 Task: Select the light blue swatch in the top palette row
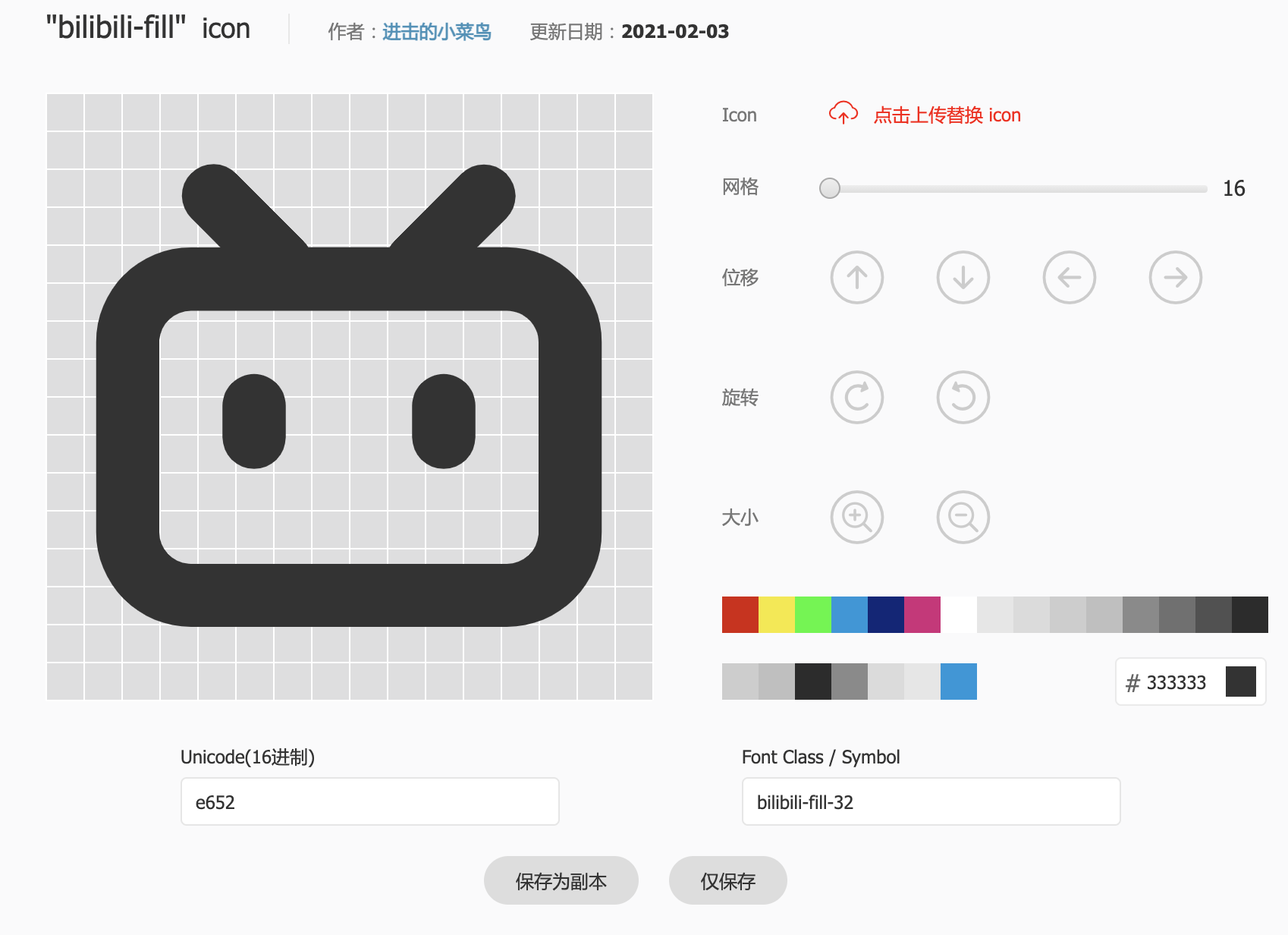click(850, 615)
